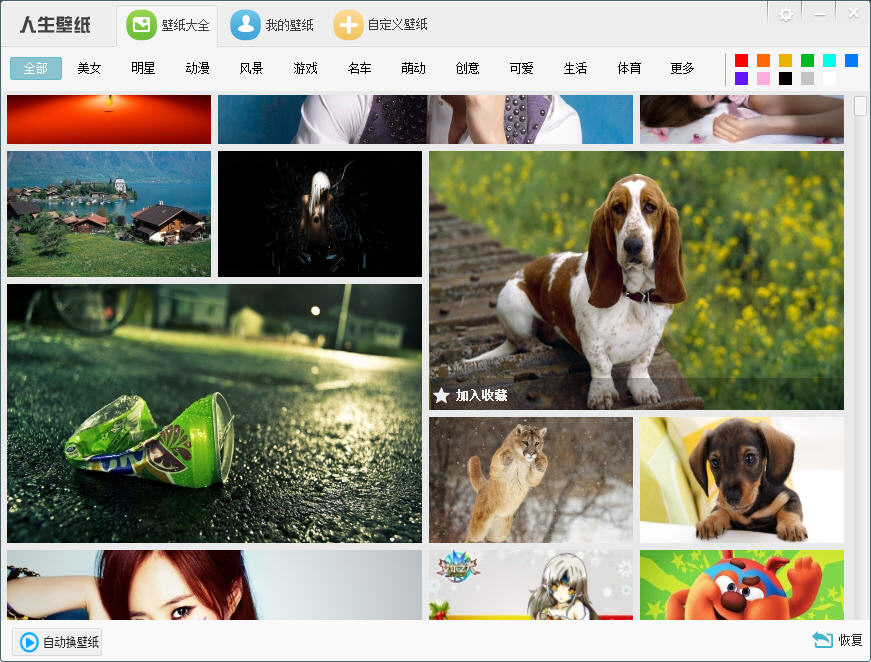The height and width of the screenshot is (662, 871).
Task: Filter by black color swatch
Action: click(x=785, y=78)
